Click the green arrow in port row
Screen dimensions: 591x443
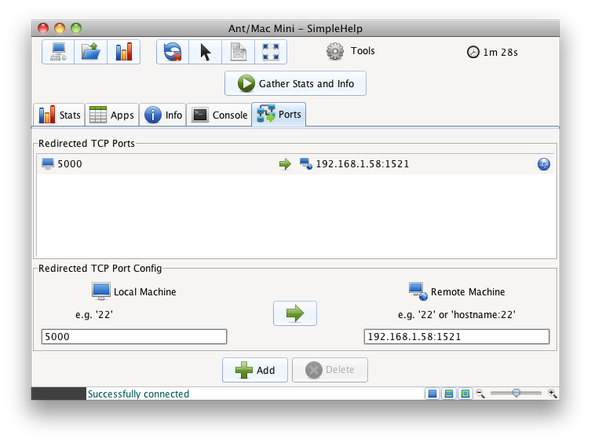(285, 164)
